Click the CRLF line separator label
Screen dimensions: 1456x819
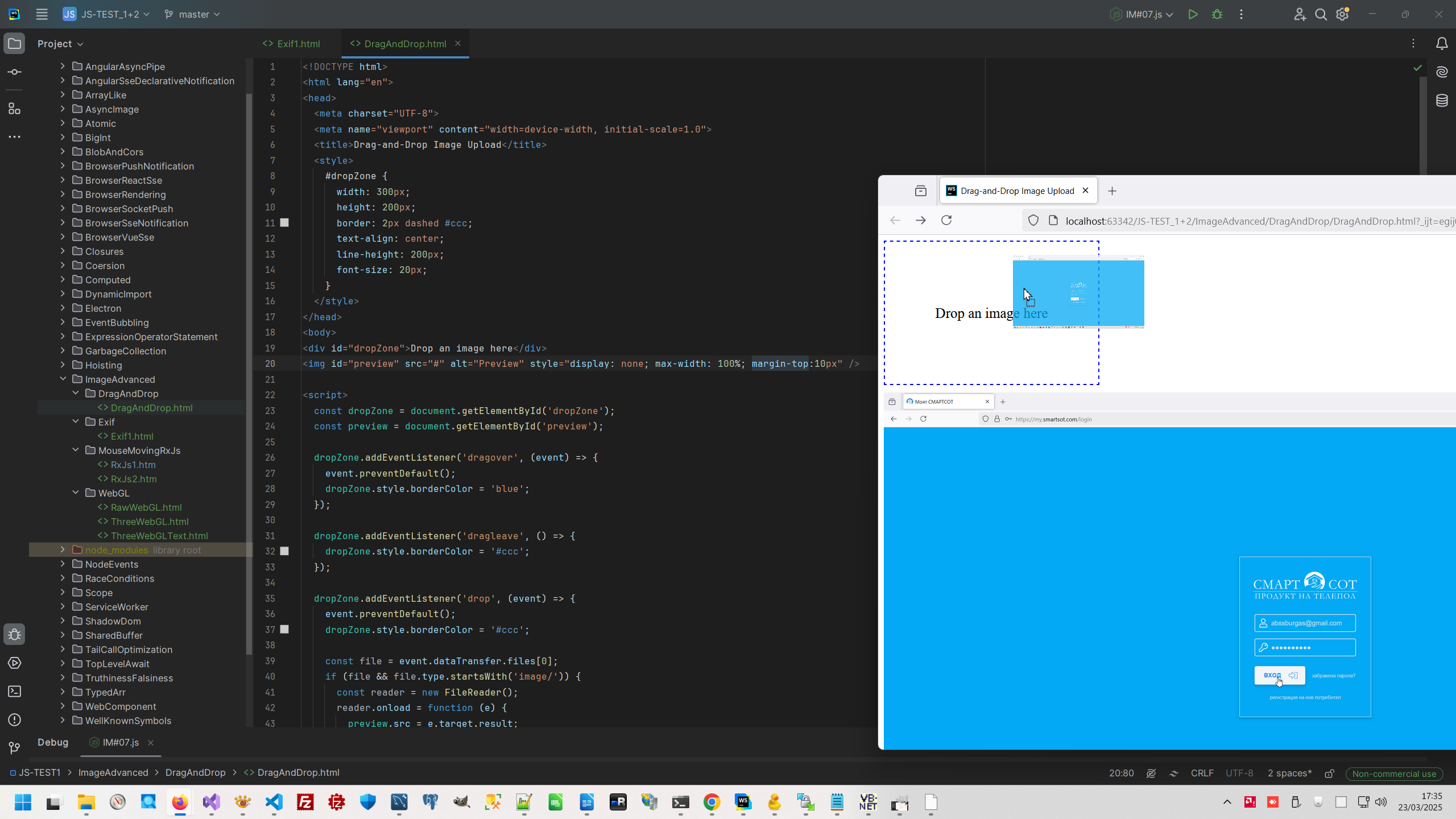tap(1202, 773)
